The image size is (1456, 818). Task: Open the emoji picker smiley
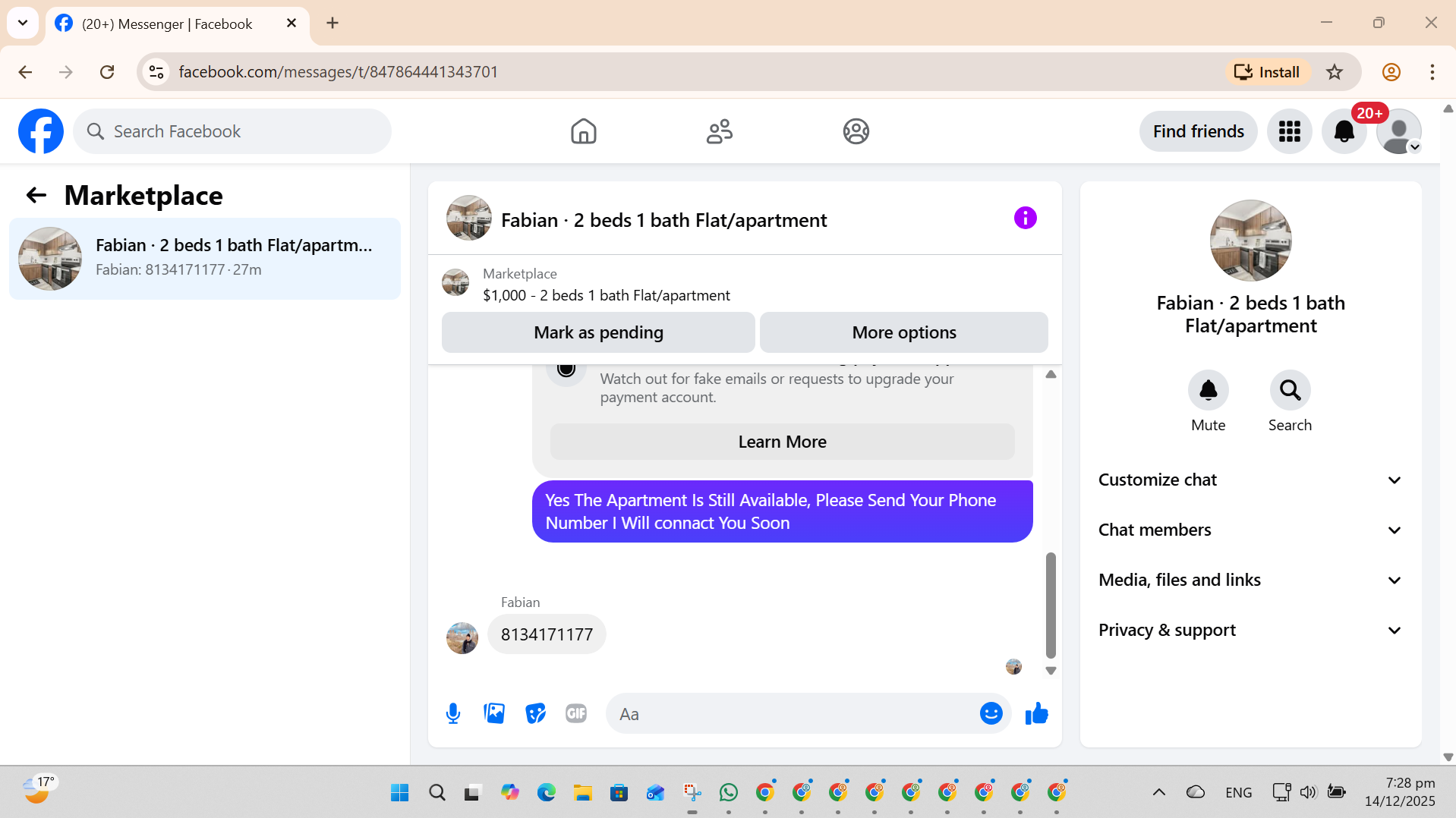tap(991, 713)
